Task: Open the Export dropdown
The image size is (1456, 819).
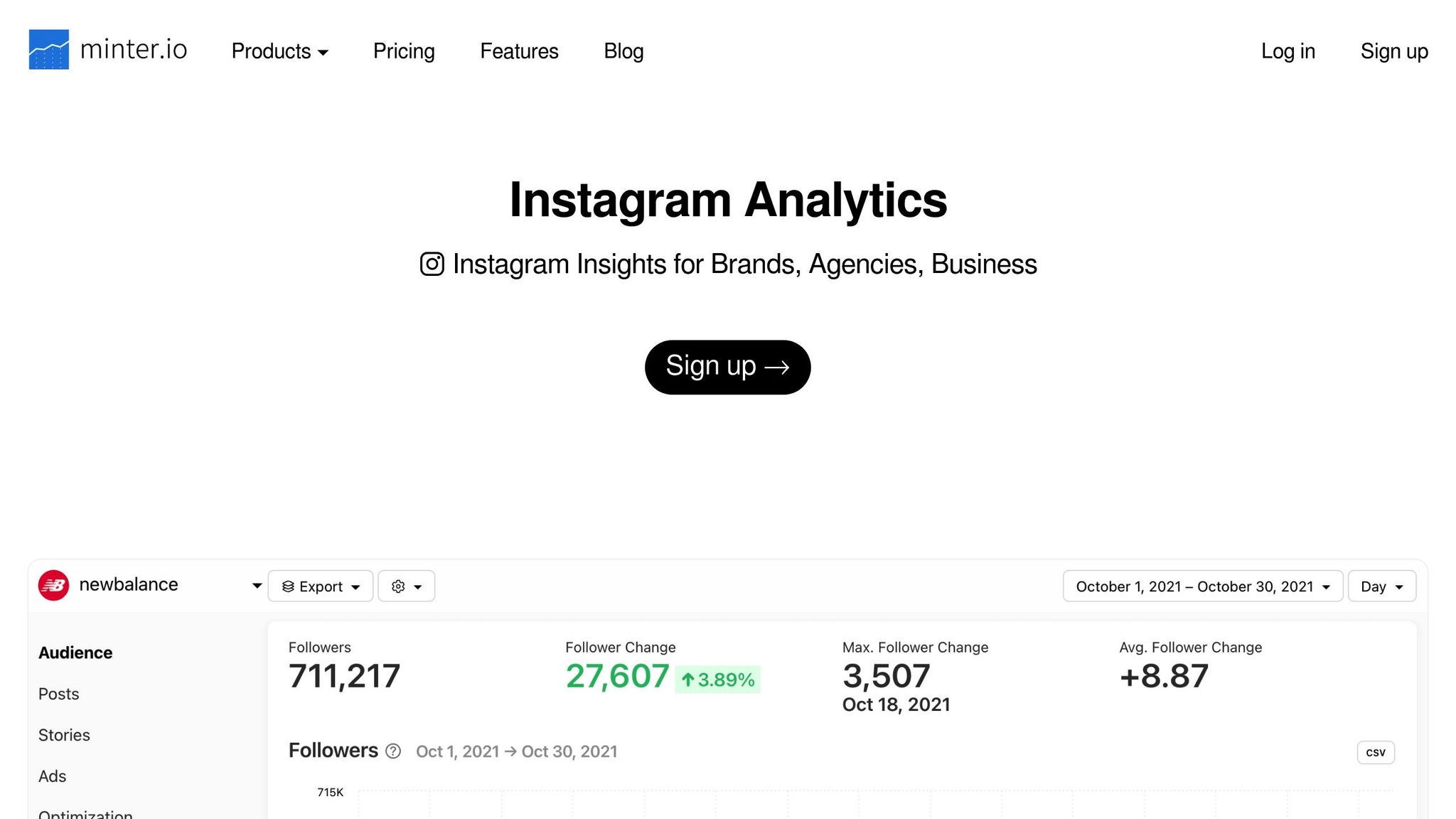Action: tap(321, 587)
